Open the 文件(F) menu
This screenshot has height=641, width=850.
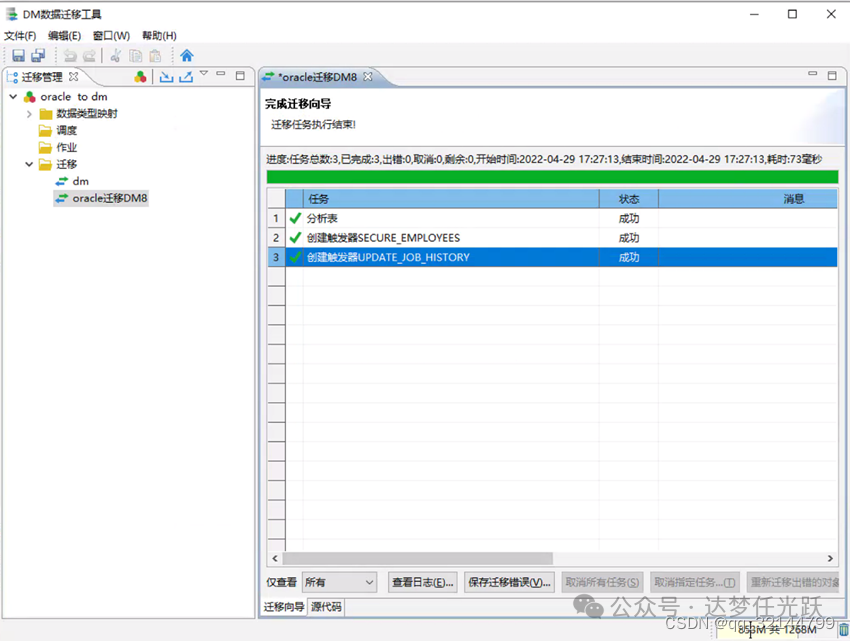(x=20, y=36)
